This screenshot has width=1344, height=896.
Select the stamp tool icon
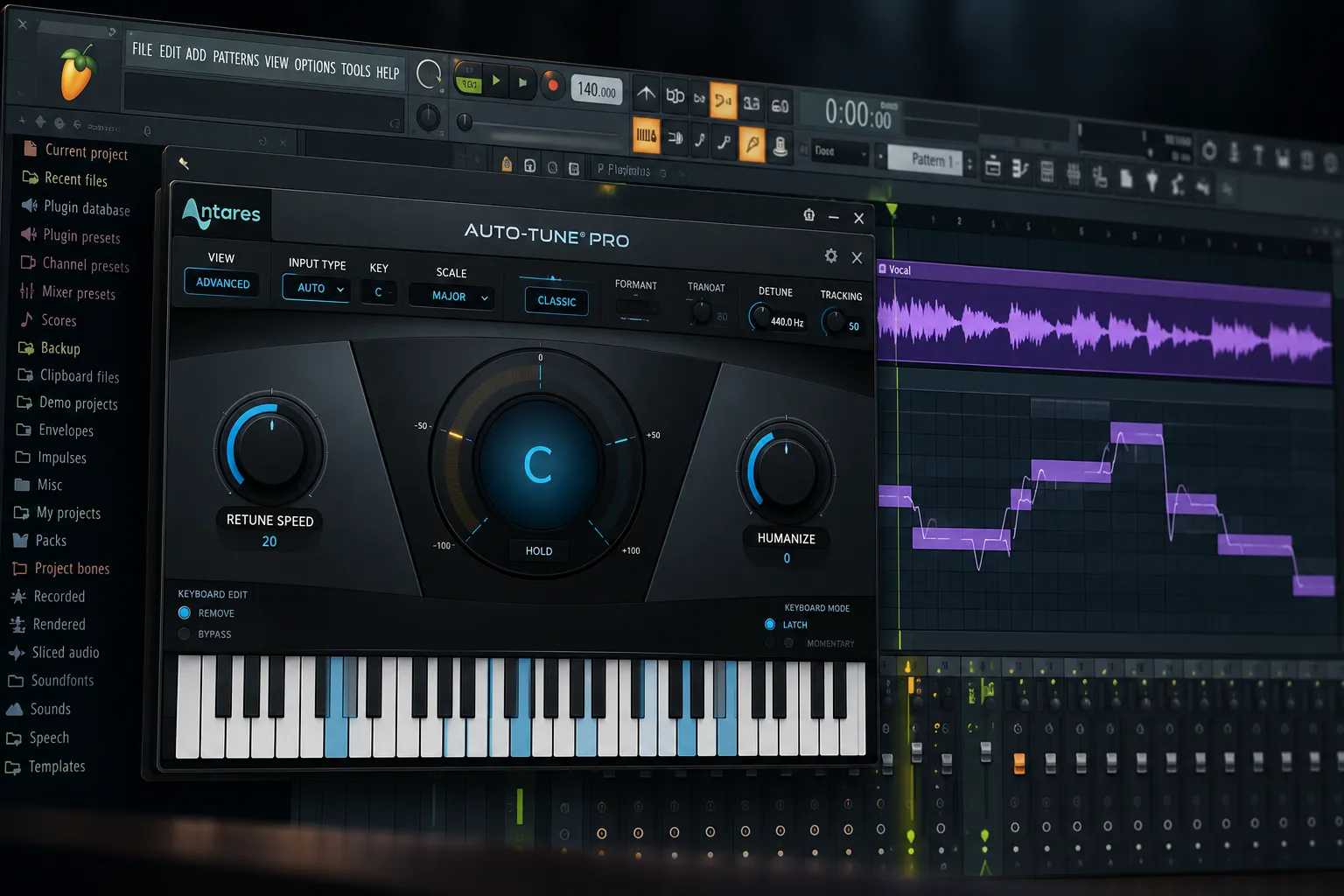click(780, 146)
